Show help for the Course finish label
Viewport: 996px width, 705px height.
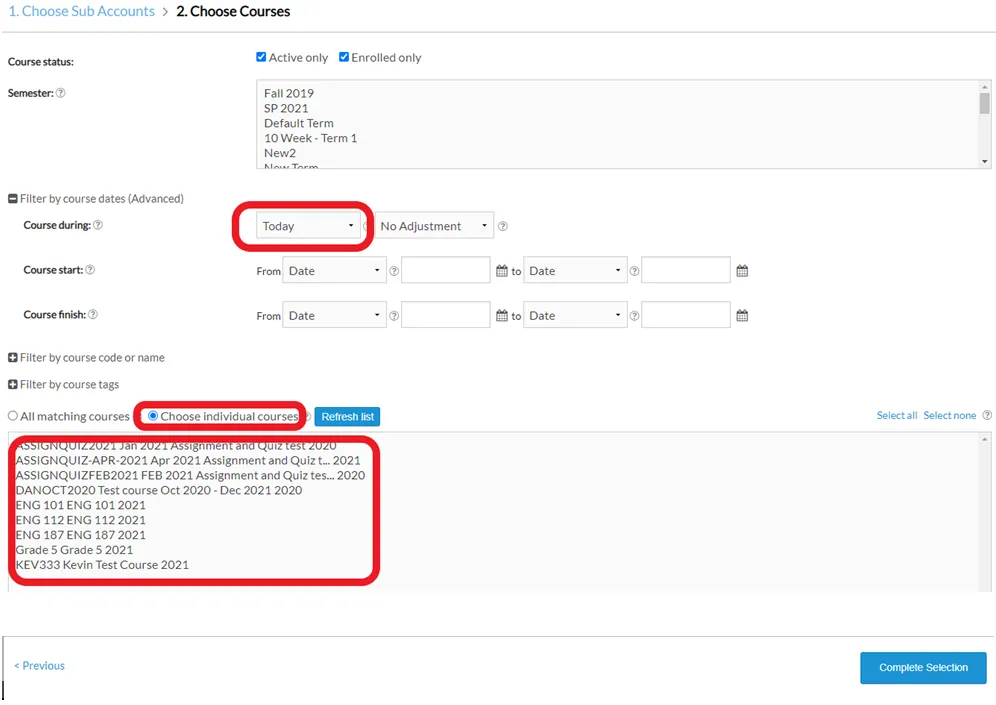tap(93, 314)
